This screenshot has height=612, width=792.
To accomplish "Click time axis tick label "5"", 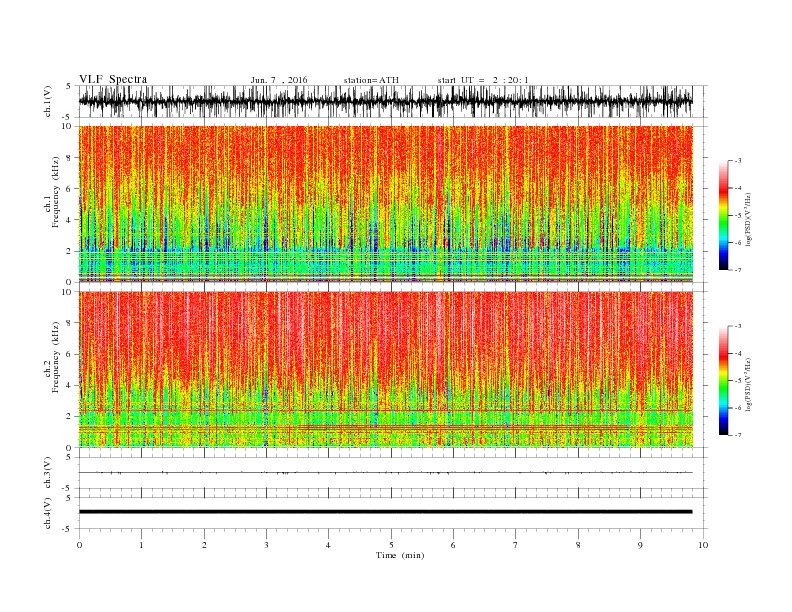I will point(391,545).
